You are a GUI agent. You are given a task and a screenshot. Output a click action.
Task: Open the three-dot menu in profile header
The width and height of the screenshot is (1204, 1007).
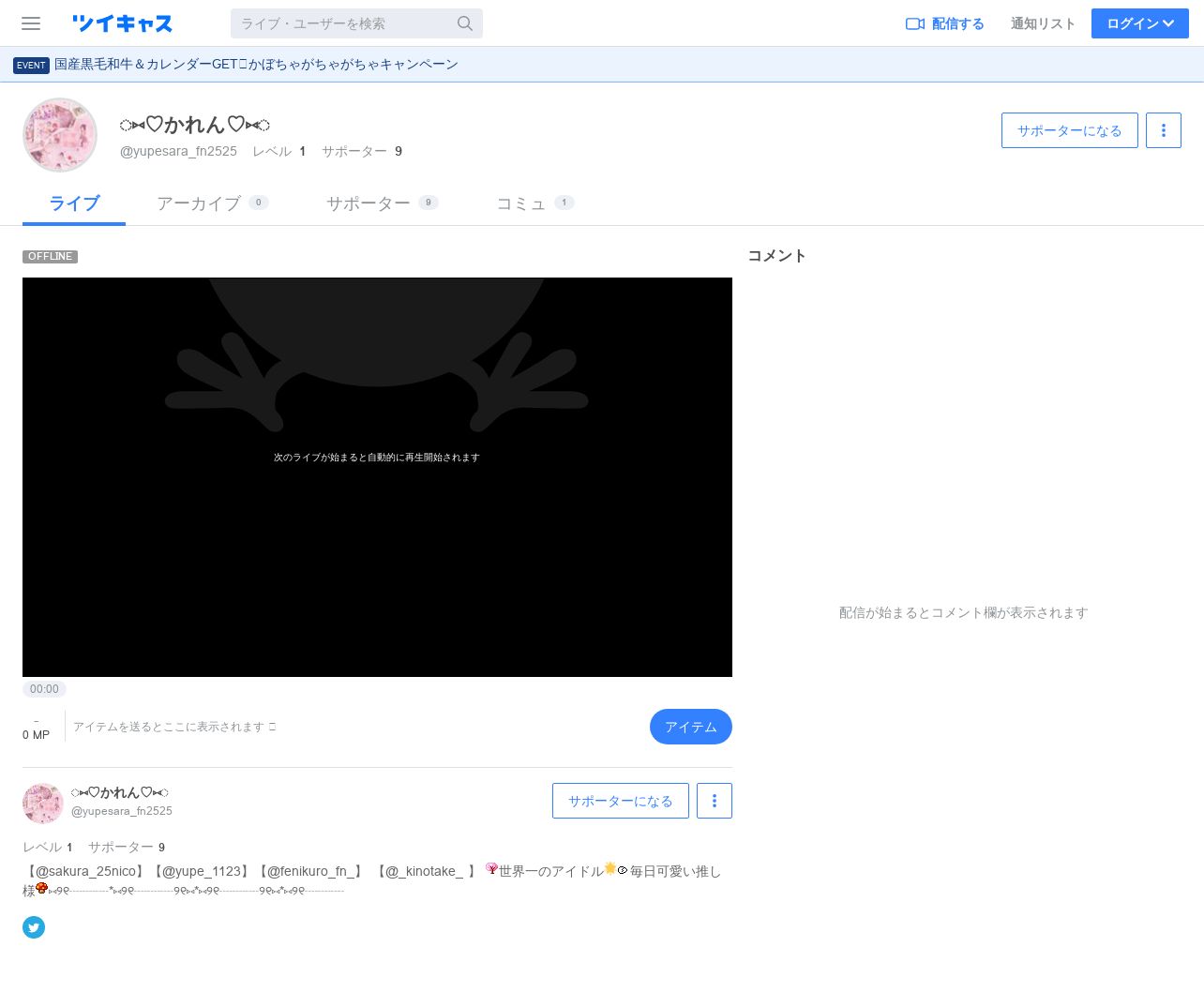pos(1163,130)
